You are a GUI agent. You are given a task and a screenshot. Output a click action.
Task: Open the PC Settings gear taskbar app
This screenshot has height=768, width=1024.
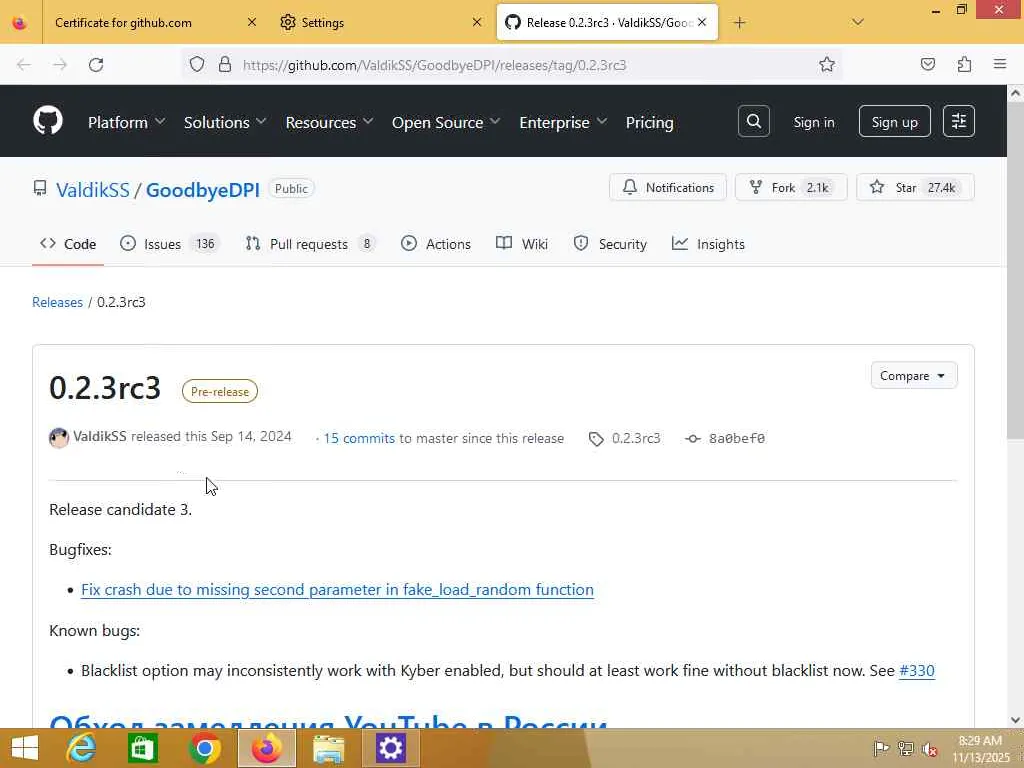390,748
